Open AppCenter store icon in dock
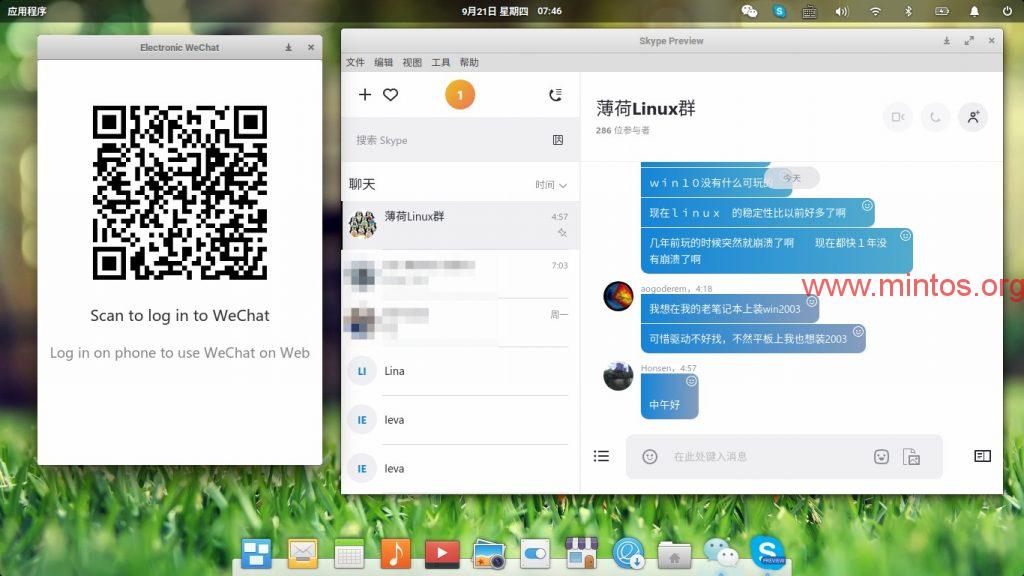Image resolution: width=1024 pixels, height=576 pixels. coord(582,554)
